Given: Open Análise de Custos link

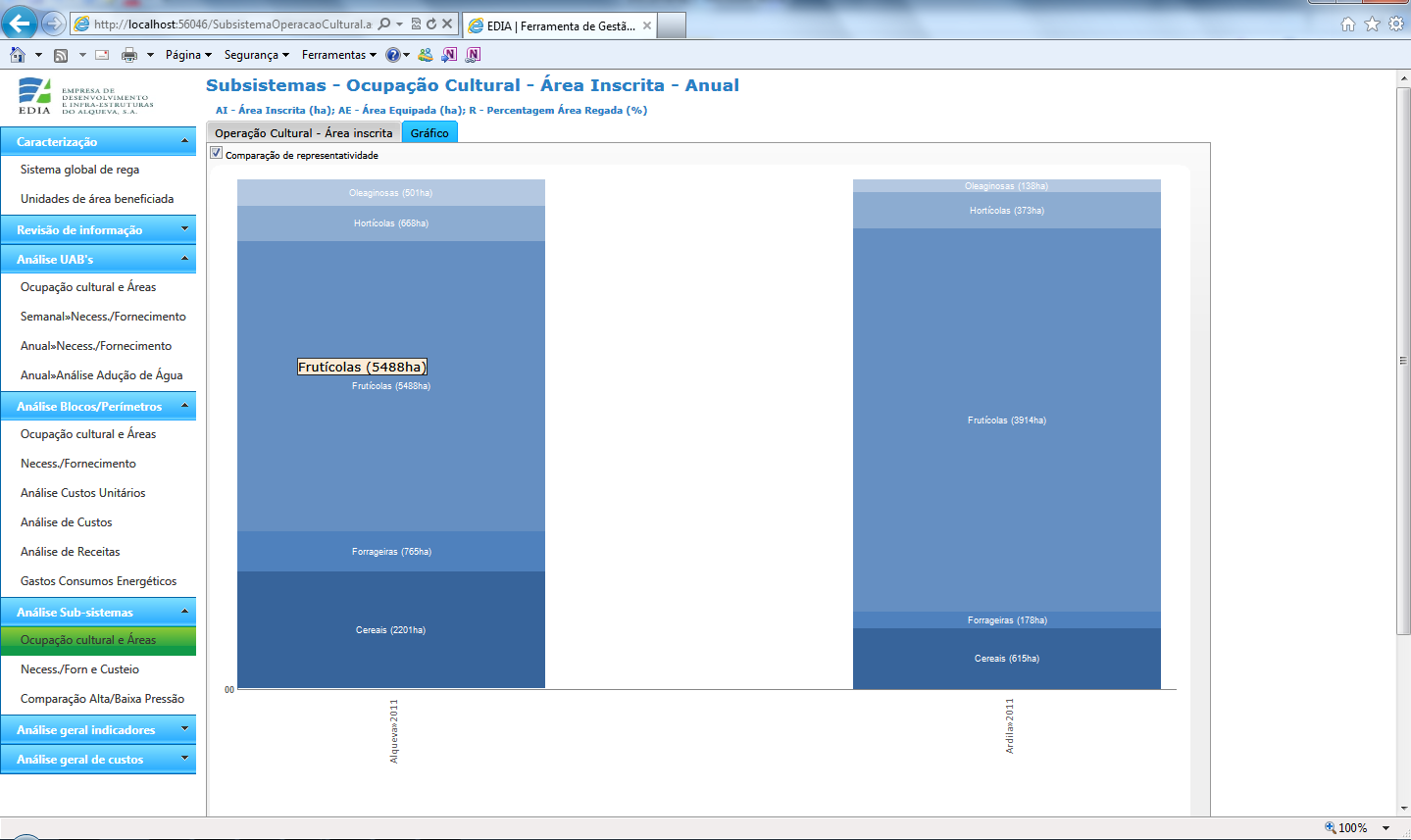Looking at the screenshot, I should tap(66, 522).
